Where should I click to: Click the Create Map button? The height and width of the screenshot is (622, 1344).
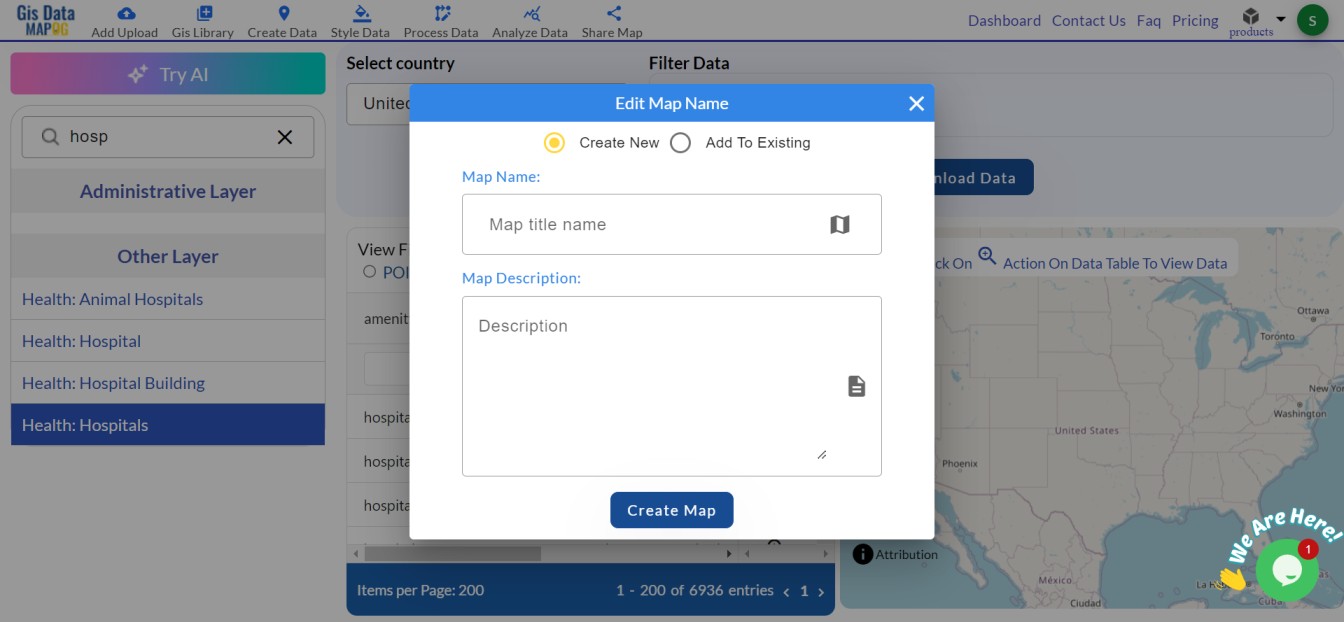click(x=671, y=510)
